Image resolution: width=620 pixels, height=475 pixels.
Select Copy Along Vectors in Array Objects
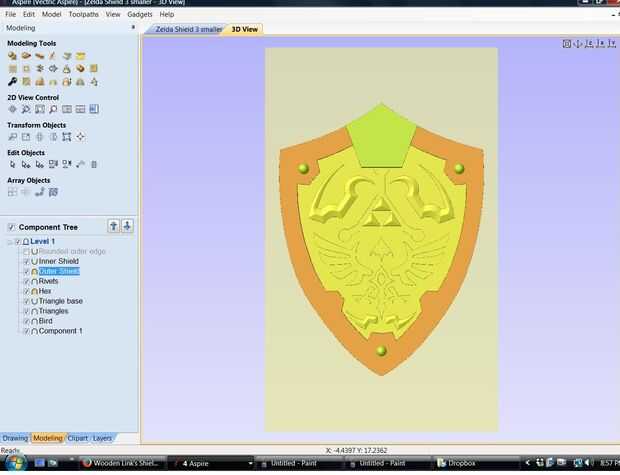coord(40,192)
